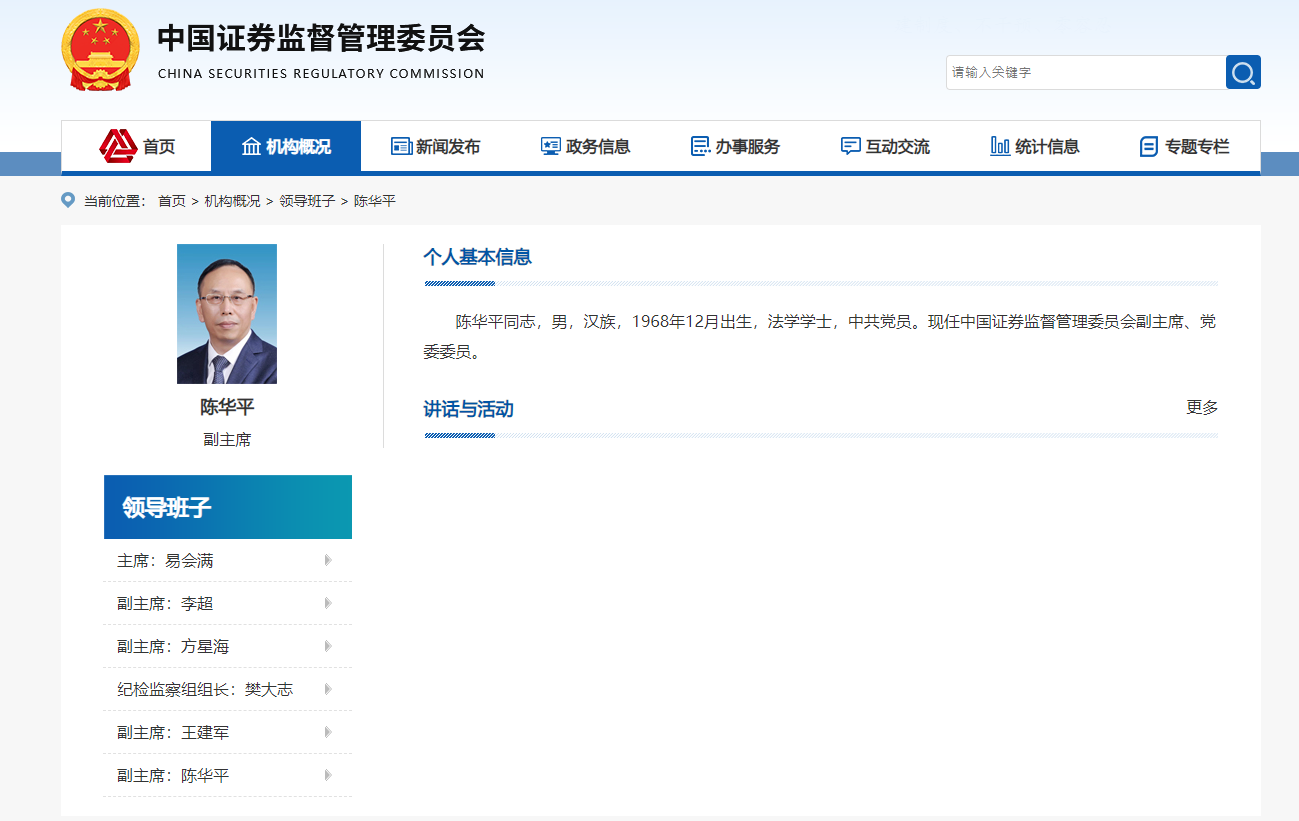Click the newspaper icon beside 新闻发布
This screenshot has width=1299, height=821.
(x=401, y=147)
